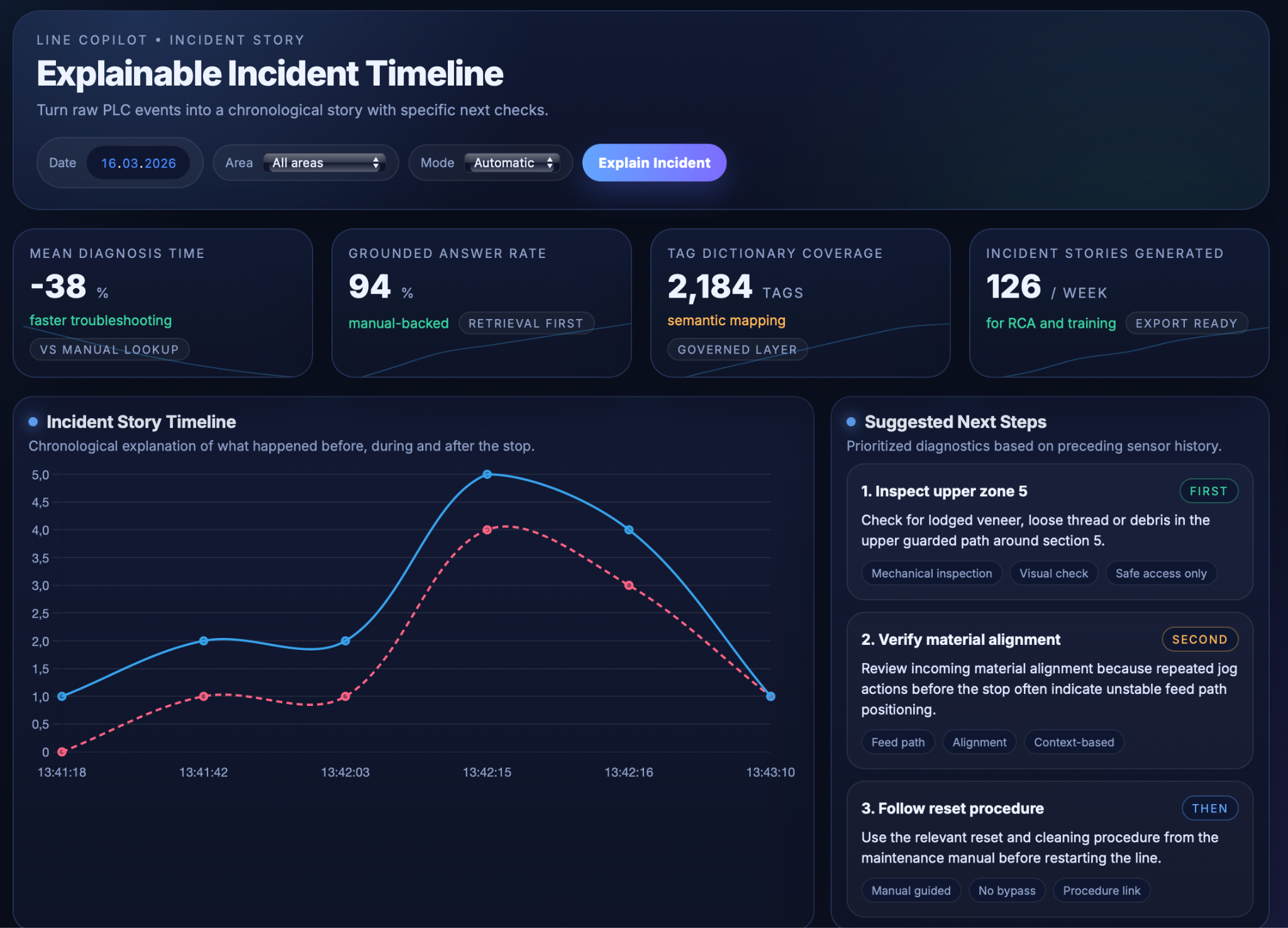Image resolution: width=1288 pixels, height=928 pixels.
Task: Click the red point at 13:41:18
Action: (62, 752)
